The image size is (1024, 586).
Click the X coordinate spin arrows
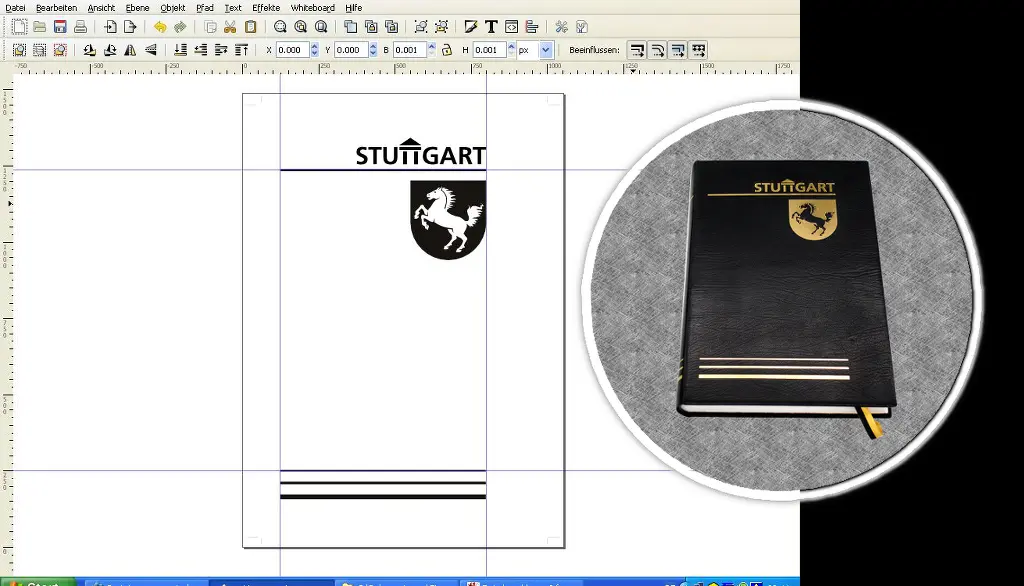tap(314, 50)
